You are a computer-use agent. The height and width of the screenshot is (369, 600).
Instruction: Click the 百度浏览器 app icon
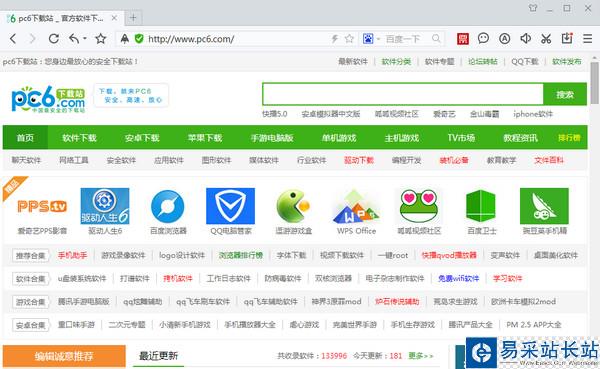[168, 206]
